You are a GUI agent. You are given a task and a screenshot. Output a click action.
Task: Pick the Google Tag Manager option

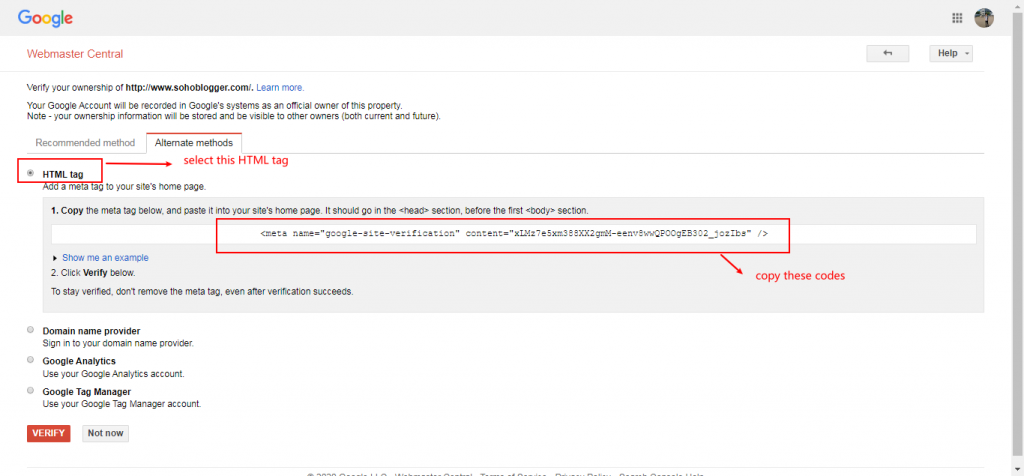click(x=31, y=392)
